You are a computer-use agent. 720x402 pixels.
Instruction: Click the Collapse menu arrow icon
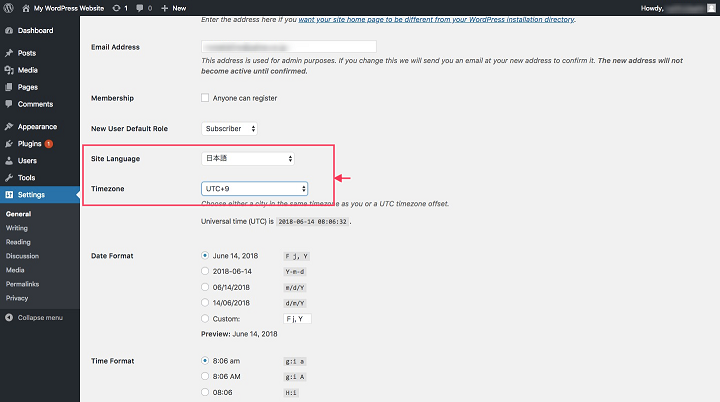(9, 317)
